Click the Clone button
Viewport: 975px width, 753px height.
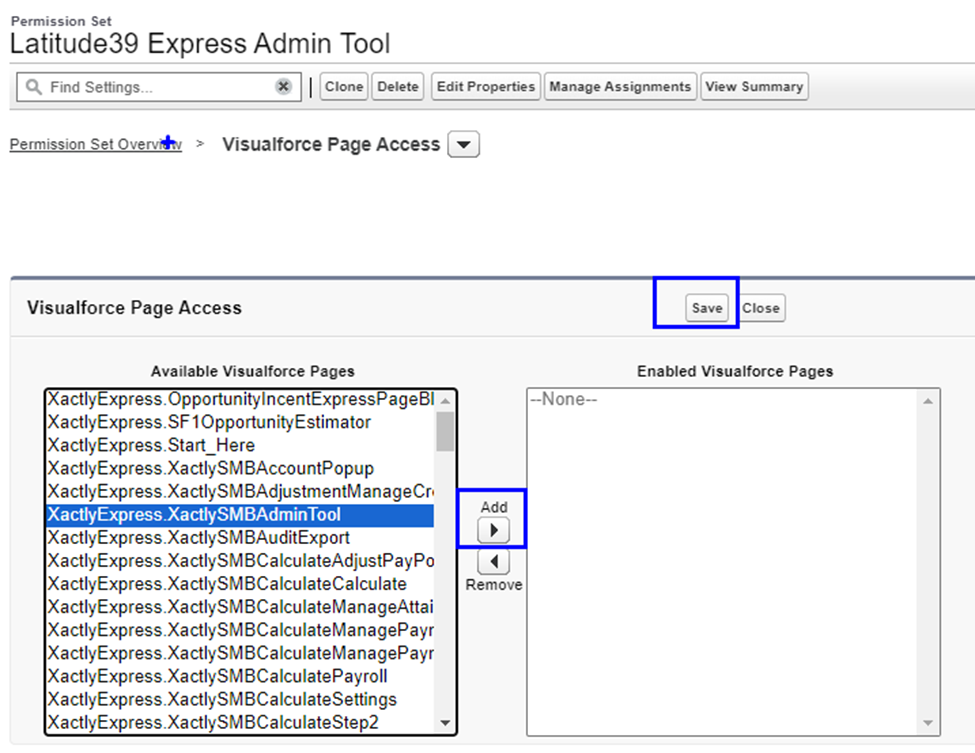click(344, 86)
